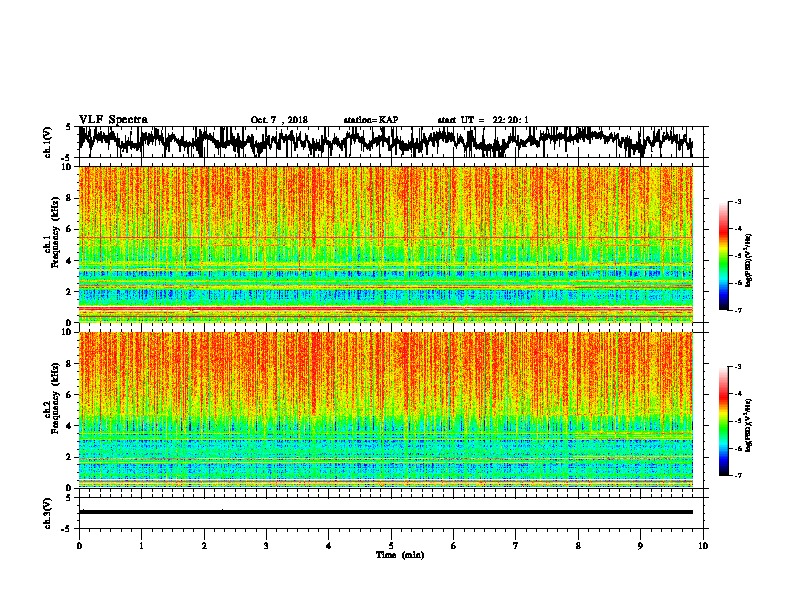The image size is (792, 612).
Task: Click time axis tick label "2"
Action: 204,546
